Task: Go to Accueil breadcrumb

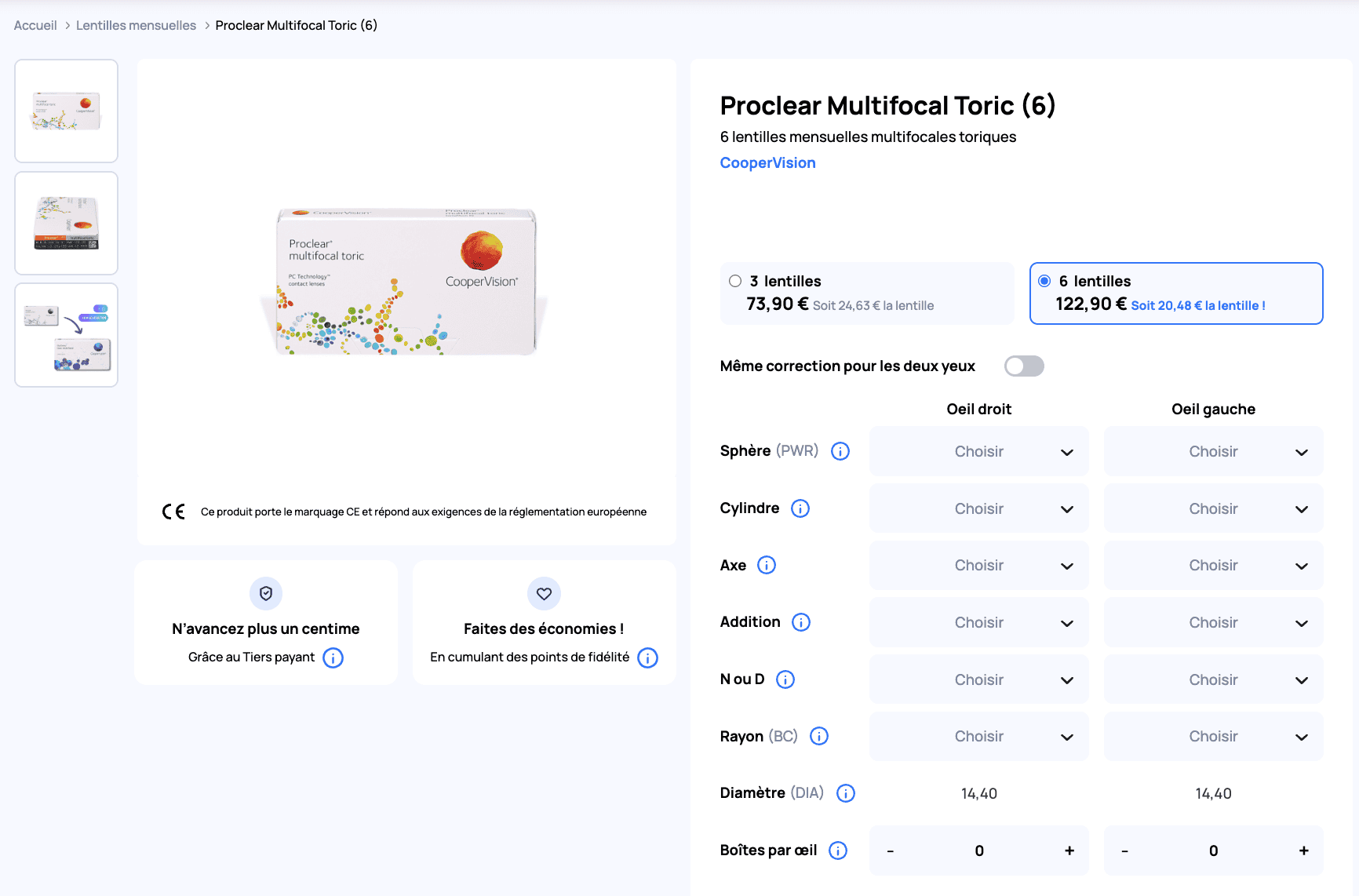Action: click(35, 25)
